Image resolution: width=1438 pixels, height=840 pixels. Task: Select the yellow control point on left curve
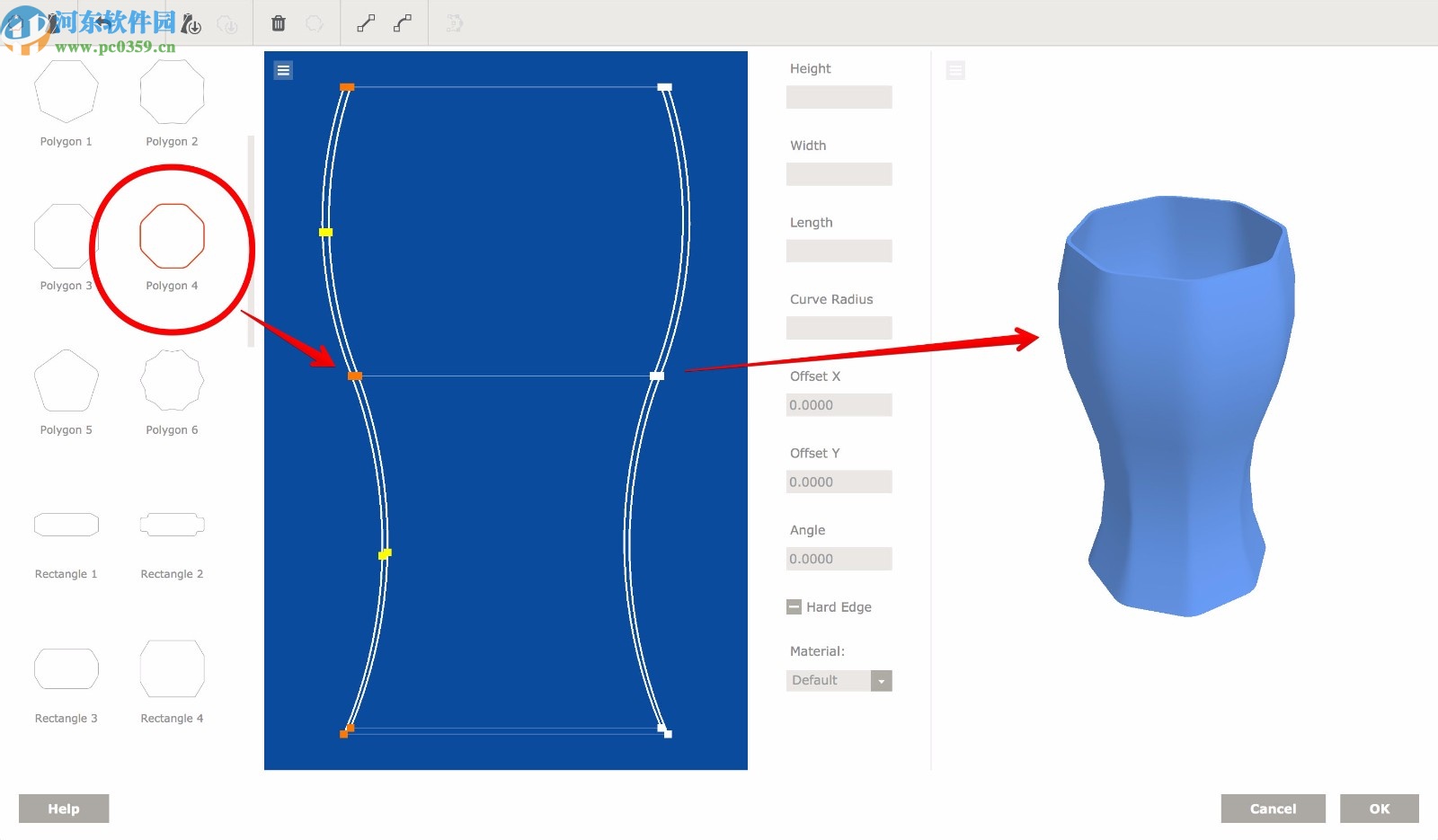tap(325, 231)
